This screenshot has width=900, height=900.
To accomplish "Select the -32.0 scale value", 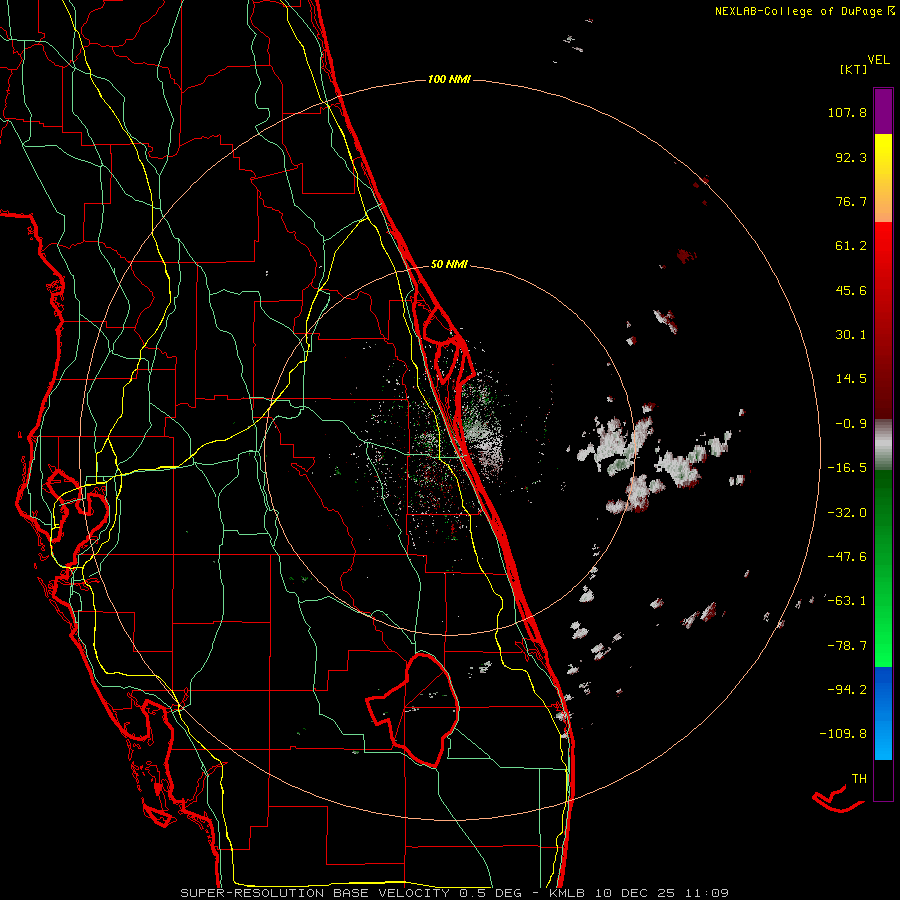I will click(847, 513).
